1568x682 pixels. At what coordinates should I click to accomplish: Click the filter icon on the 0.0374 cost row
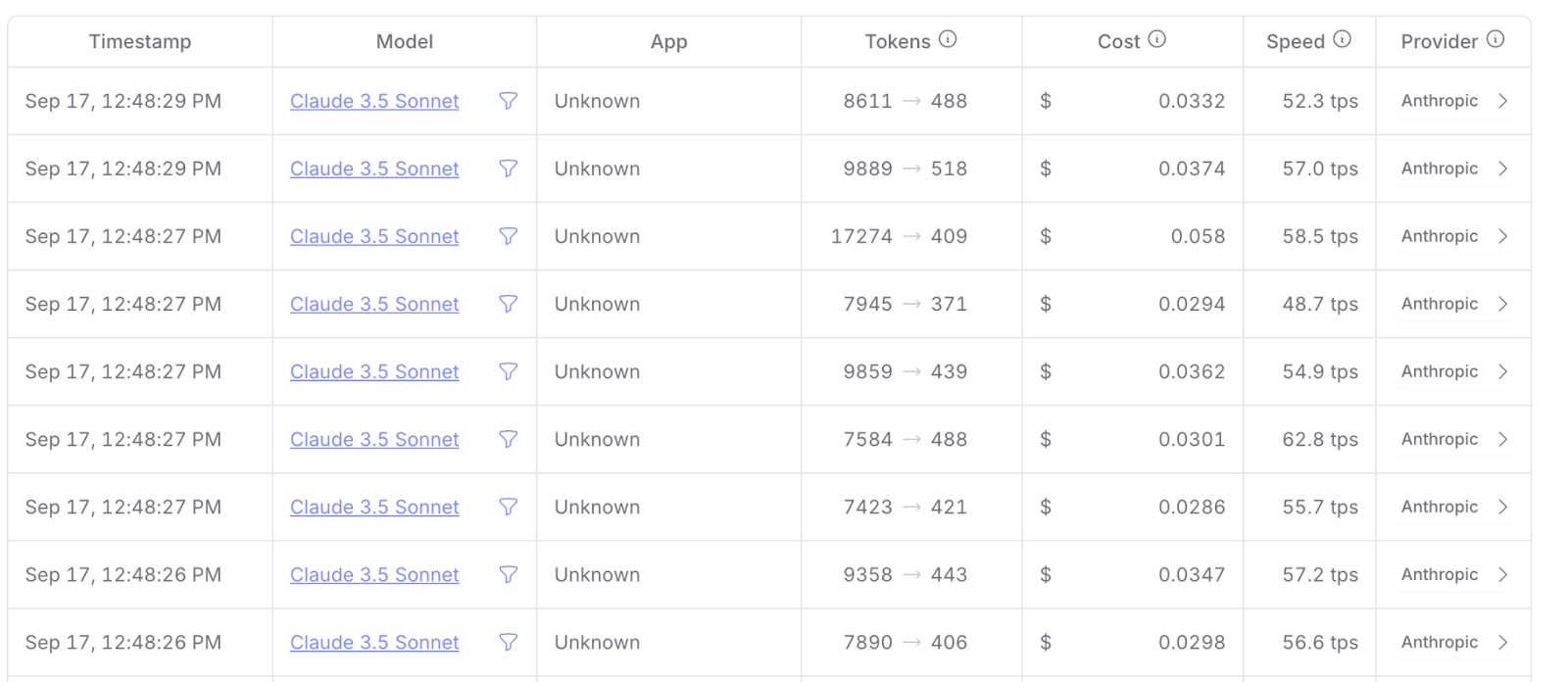tap(508, 169)
